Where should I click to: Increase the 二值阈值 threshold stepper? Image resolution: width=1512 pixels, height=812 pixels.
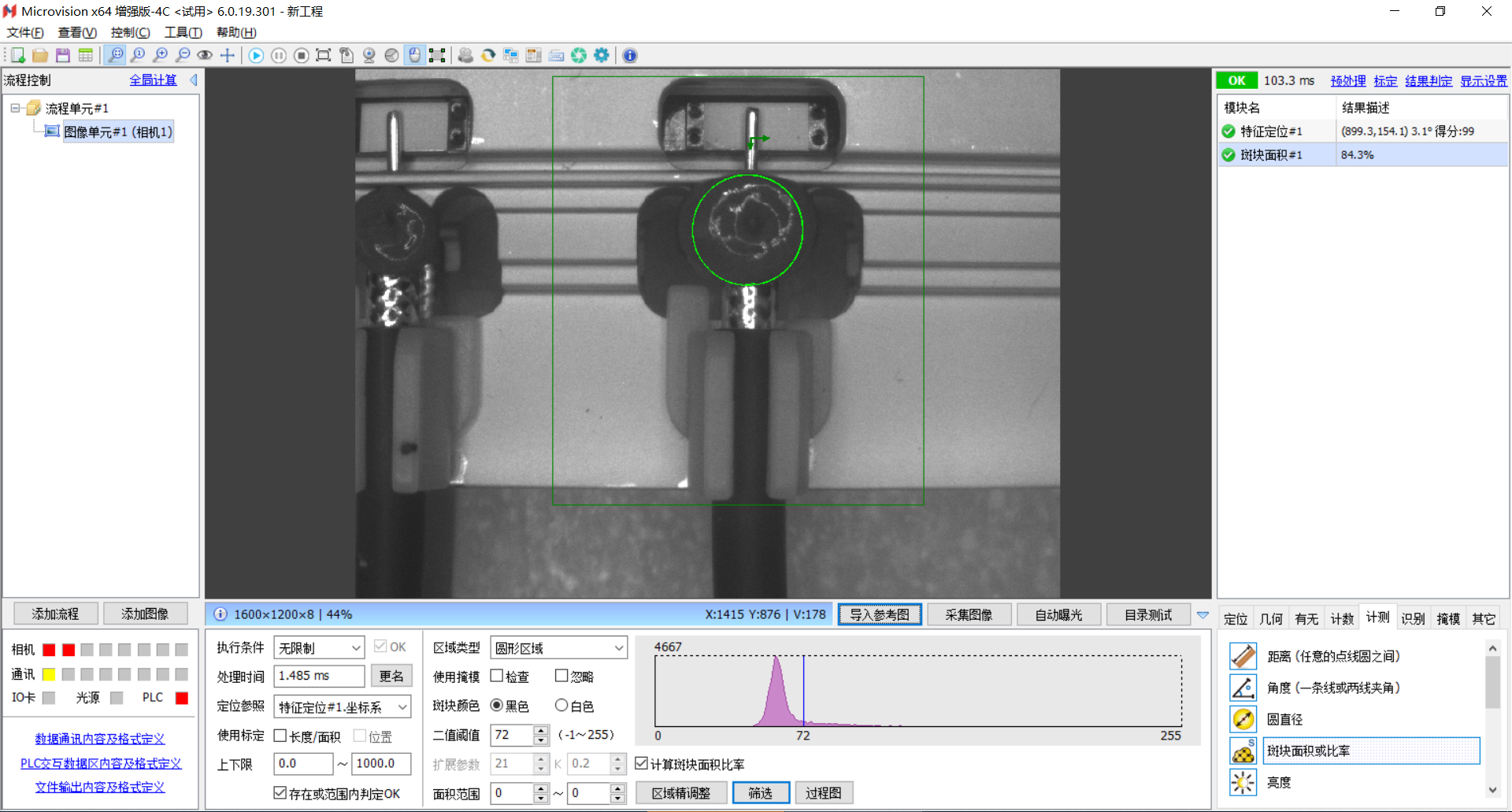tap(541, 730)
